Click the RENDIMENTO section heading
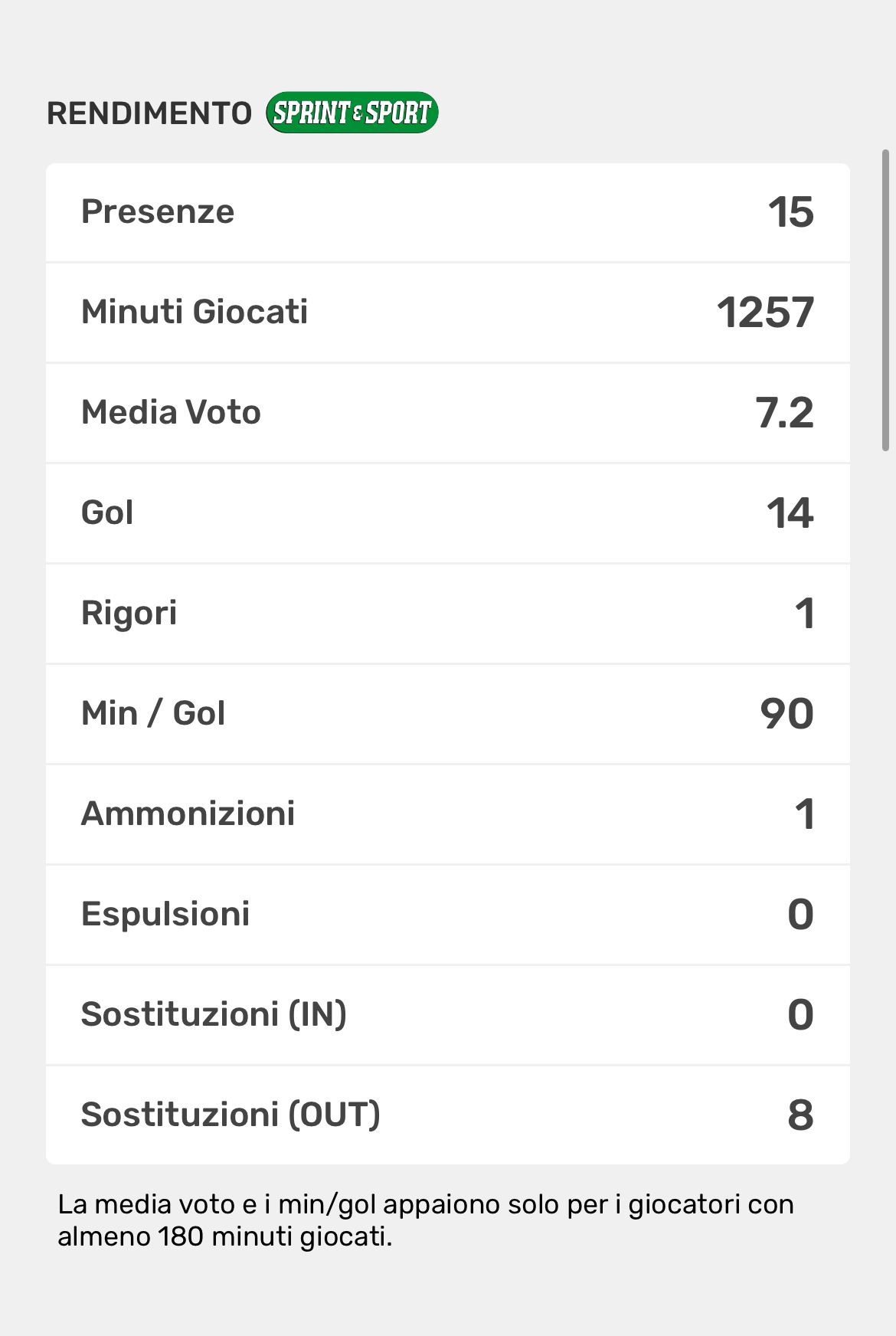 [x=149, y=113]
